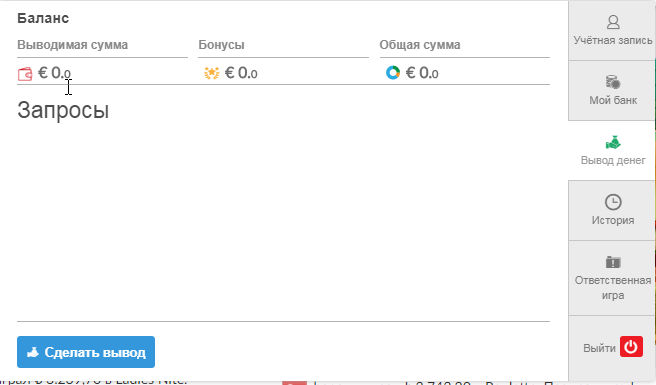
Task: Click the bonus amount € 0.0 value
Action: click(x=241, y=73)
